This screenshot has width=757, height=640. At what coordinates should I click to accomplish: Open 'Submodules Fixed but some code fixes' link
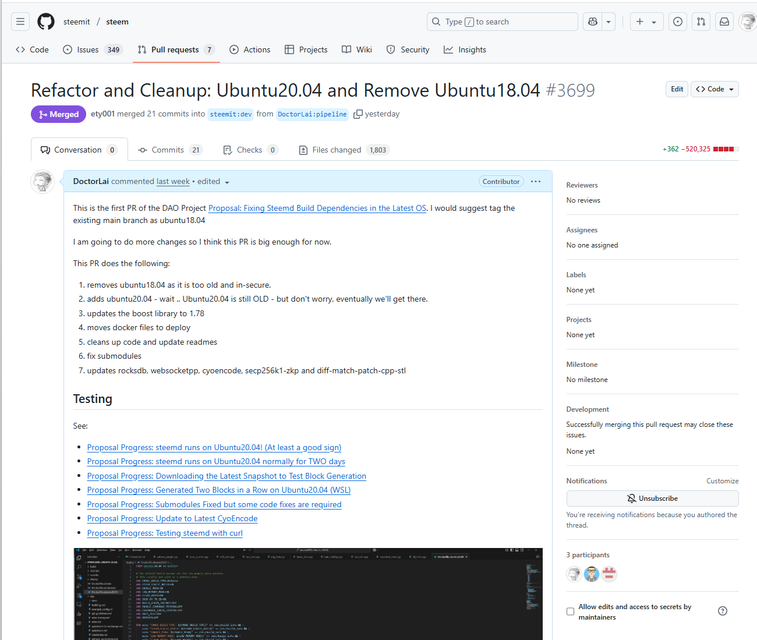click(x=214, y=504)
